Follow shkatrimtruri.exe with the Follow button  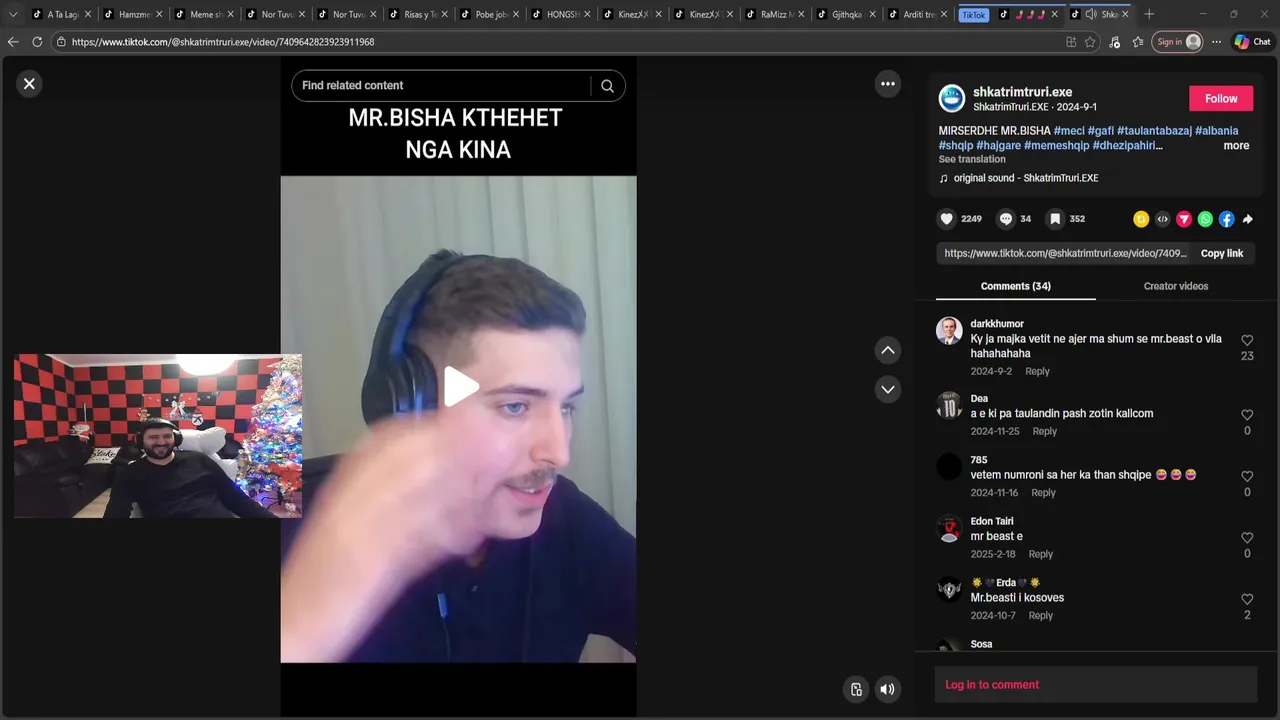(1221, 98)
